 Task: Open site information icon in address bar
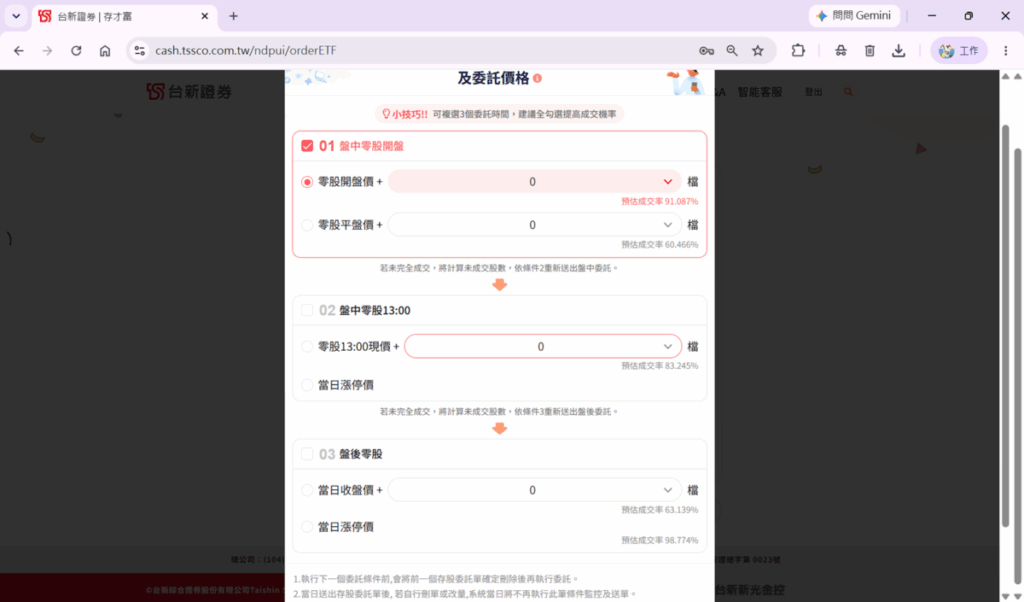click(139, 50)
